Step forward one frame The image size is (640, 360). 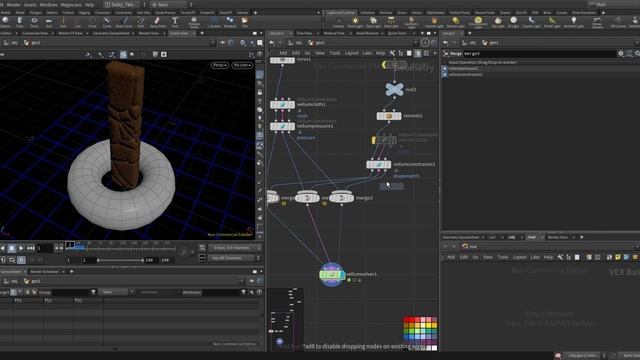point(61,248)
